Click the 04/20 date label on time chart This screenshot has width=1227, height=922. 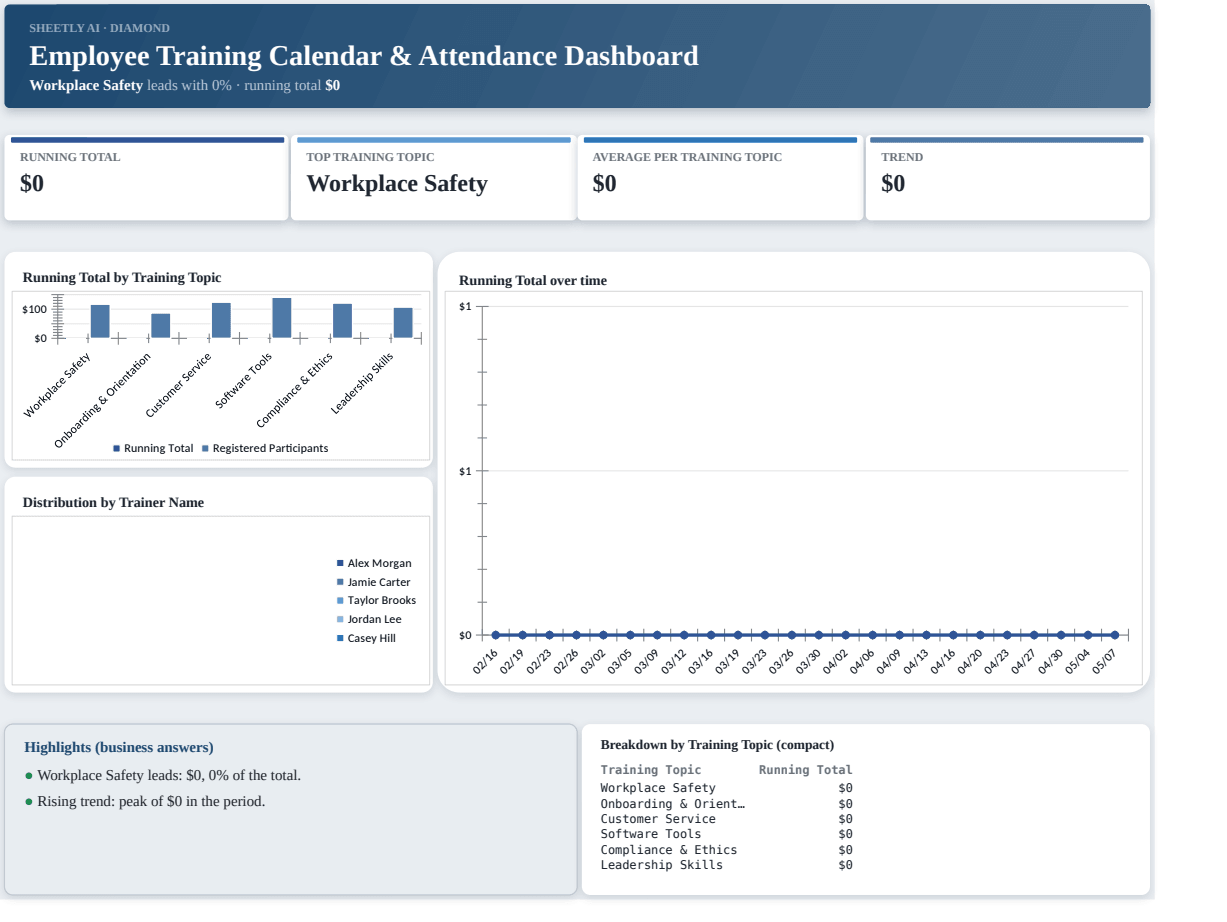point(971,661)
